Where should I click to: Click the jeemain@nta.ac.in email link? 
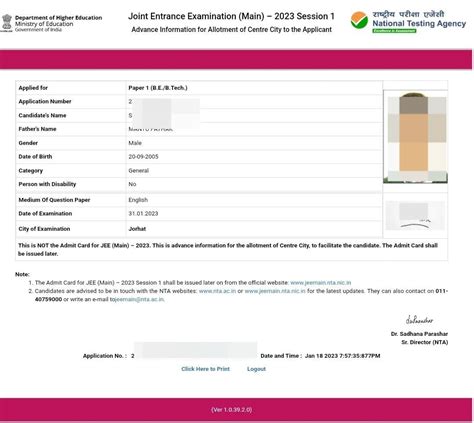coord(139,299)
